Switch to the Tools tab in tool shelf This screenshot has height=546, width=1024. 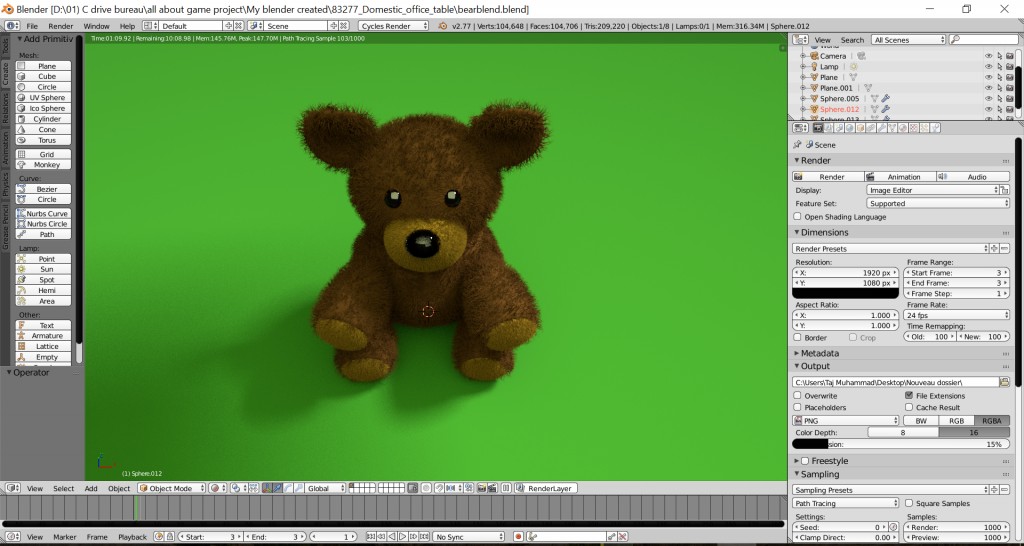[5, 45]
